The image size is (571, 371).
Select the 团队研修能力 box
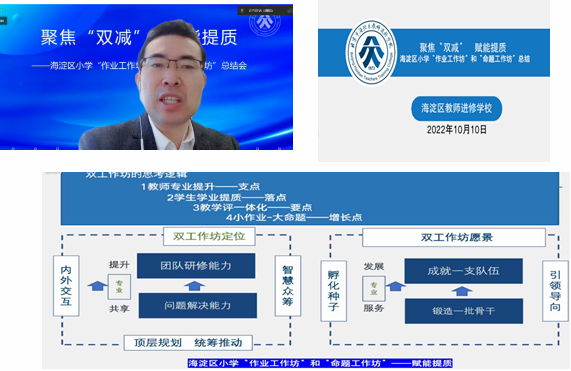point(196,266)
